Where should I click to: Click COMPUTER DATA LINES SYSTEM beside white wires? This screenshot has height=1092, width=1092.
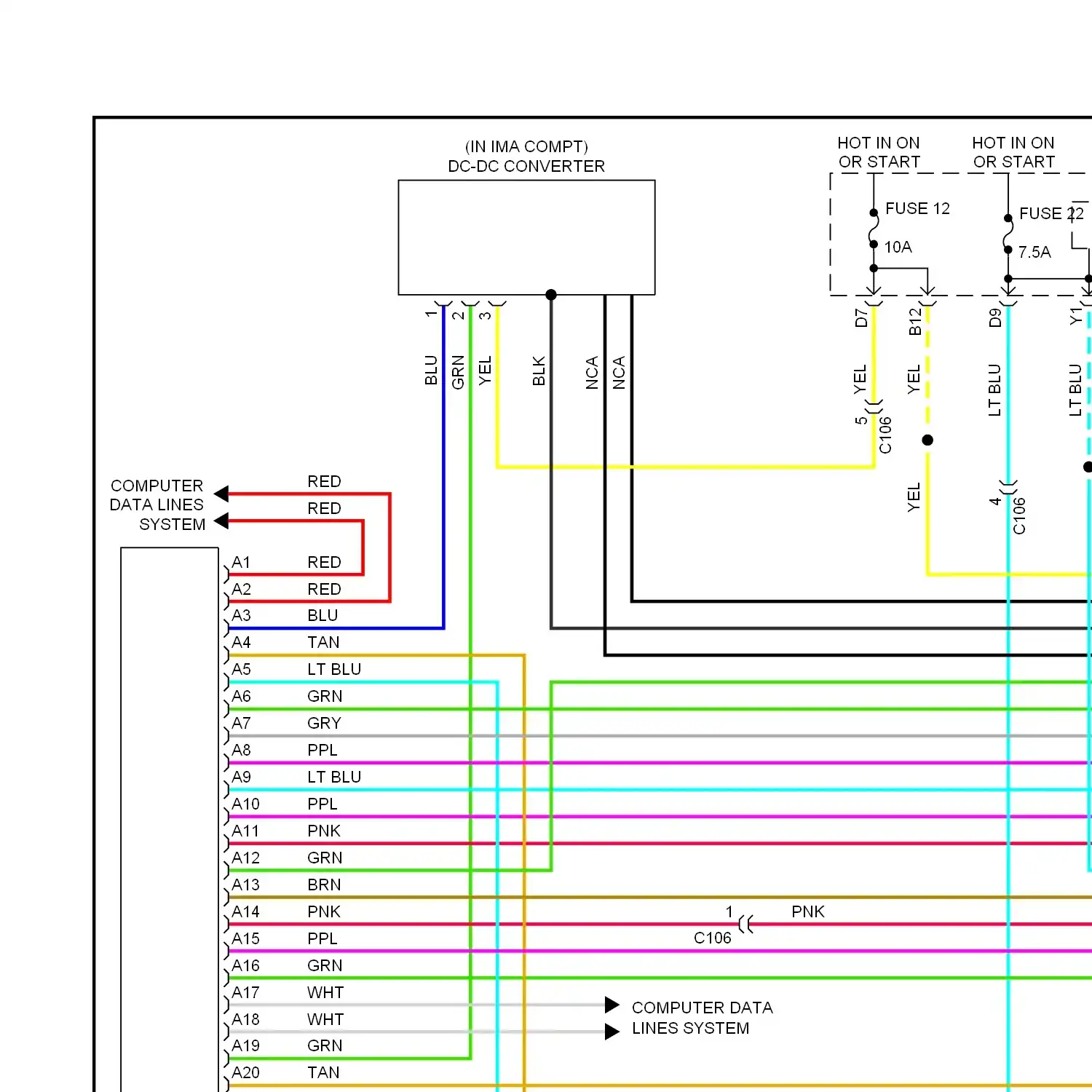click(702, 1018)
